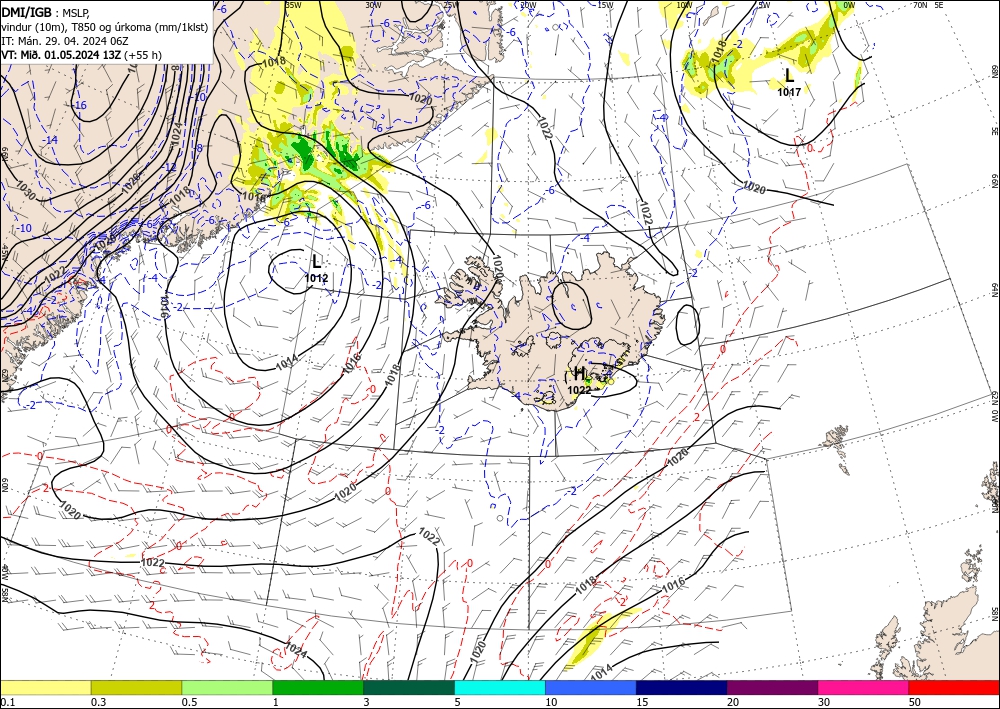Click the '0W' longitude label at top

[x=849, y=5]
